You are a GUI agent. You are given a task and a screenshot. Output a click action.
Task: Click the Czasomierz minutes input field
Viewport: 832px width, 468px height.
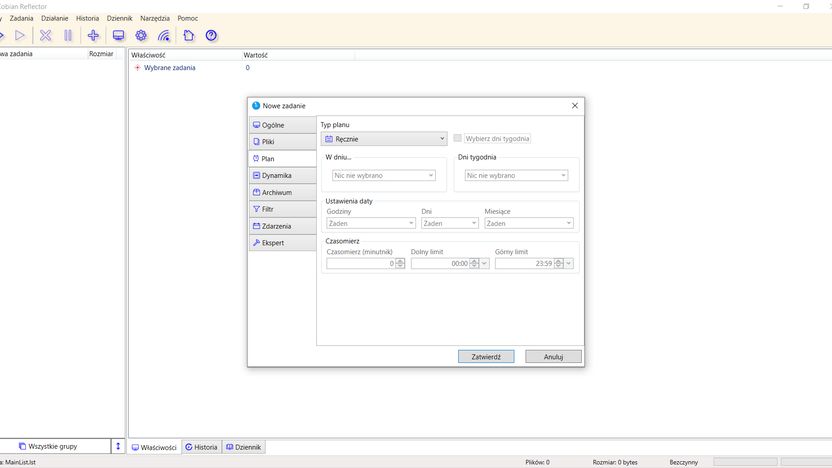pyautogui.click(x=361, y=264)
